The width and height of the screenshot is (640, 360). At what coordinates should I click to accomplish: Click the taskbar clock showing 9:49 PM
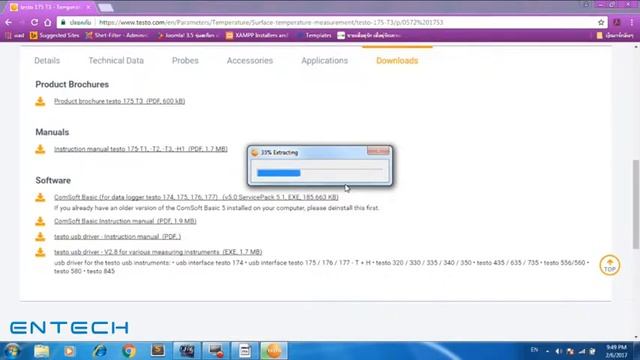tap(616, 351)
